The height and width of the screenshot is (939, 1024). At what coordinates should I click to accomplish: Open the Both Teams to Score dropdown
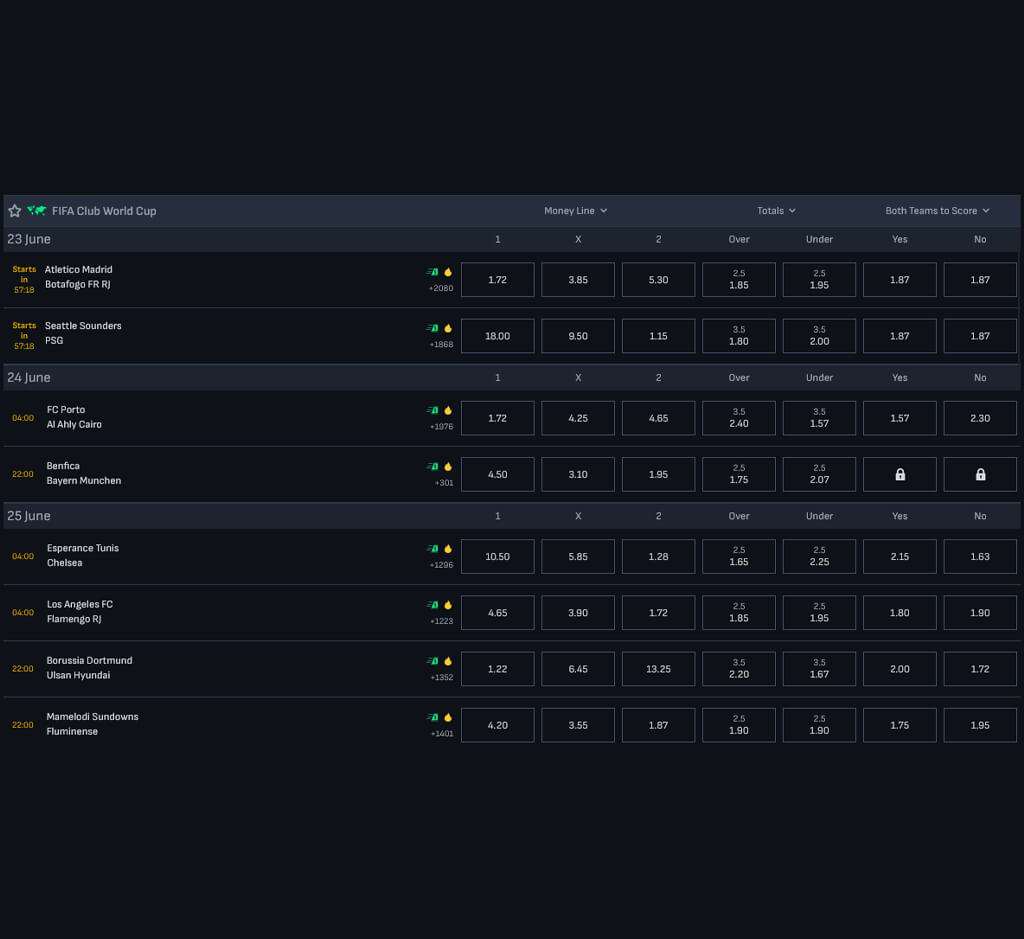pos(937,211)
